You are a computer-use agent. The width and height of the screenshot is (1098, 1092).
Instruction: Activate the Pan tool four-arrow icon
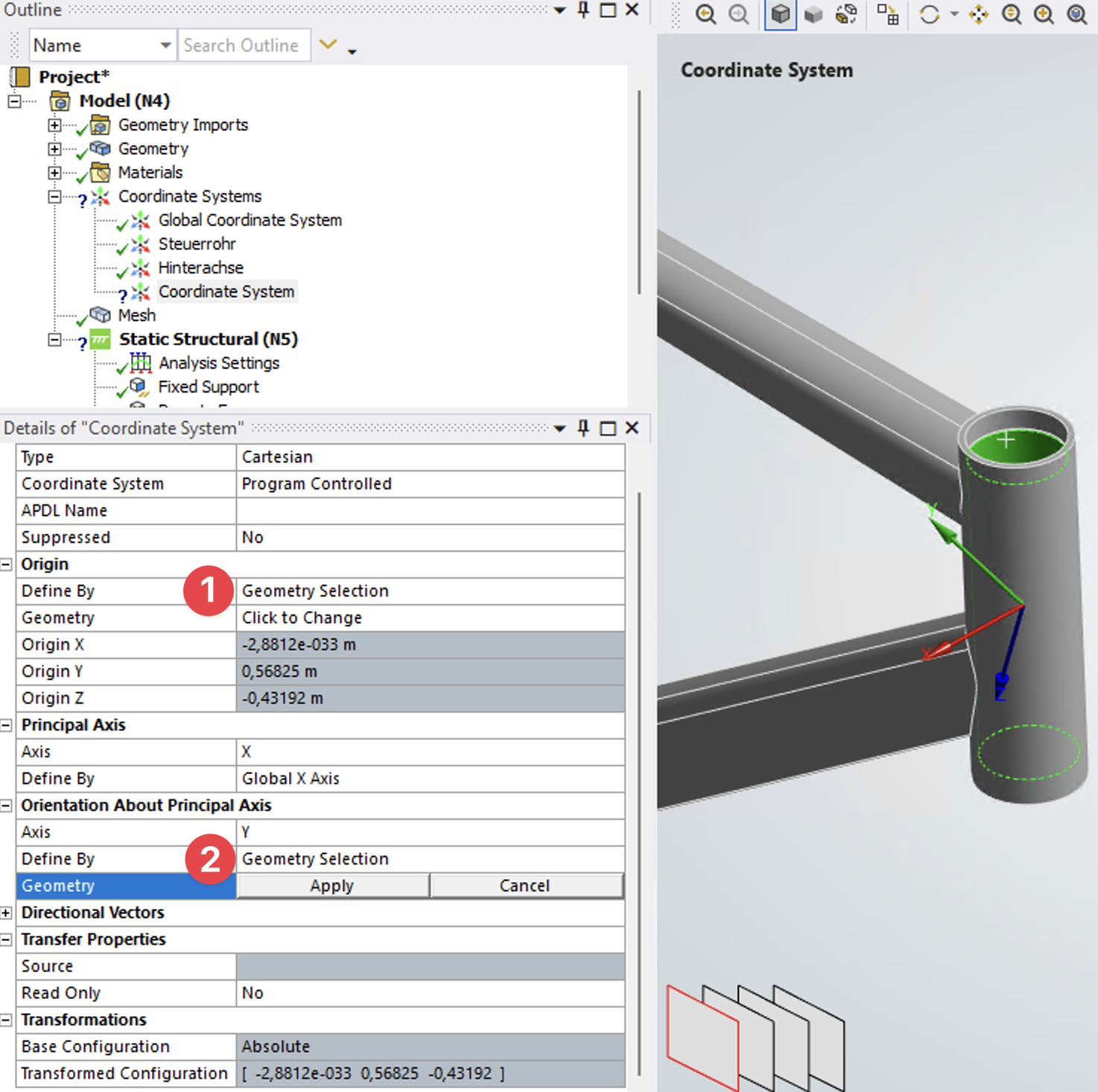(979, 14)
